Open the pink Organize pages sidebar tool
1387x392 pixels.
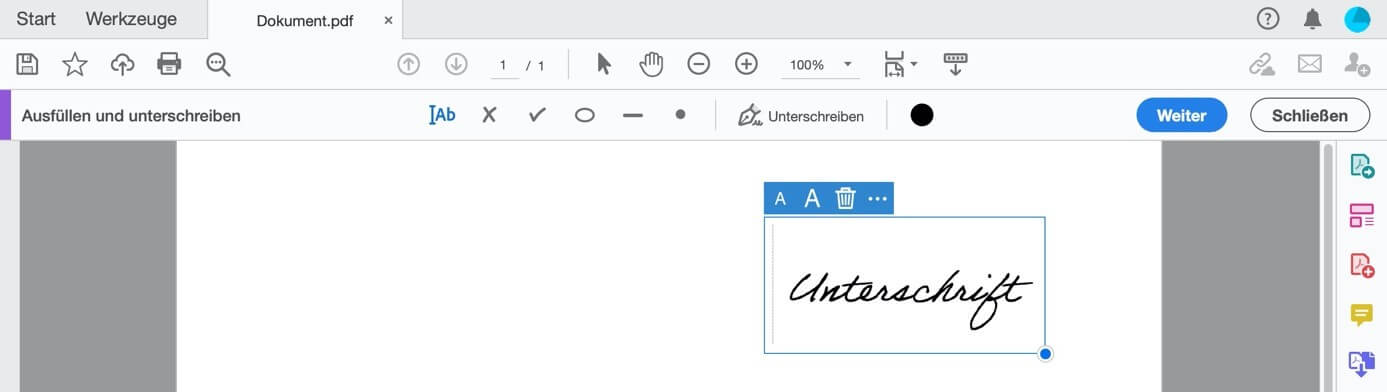pos(1362,215)
